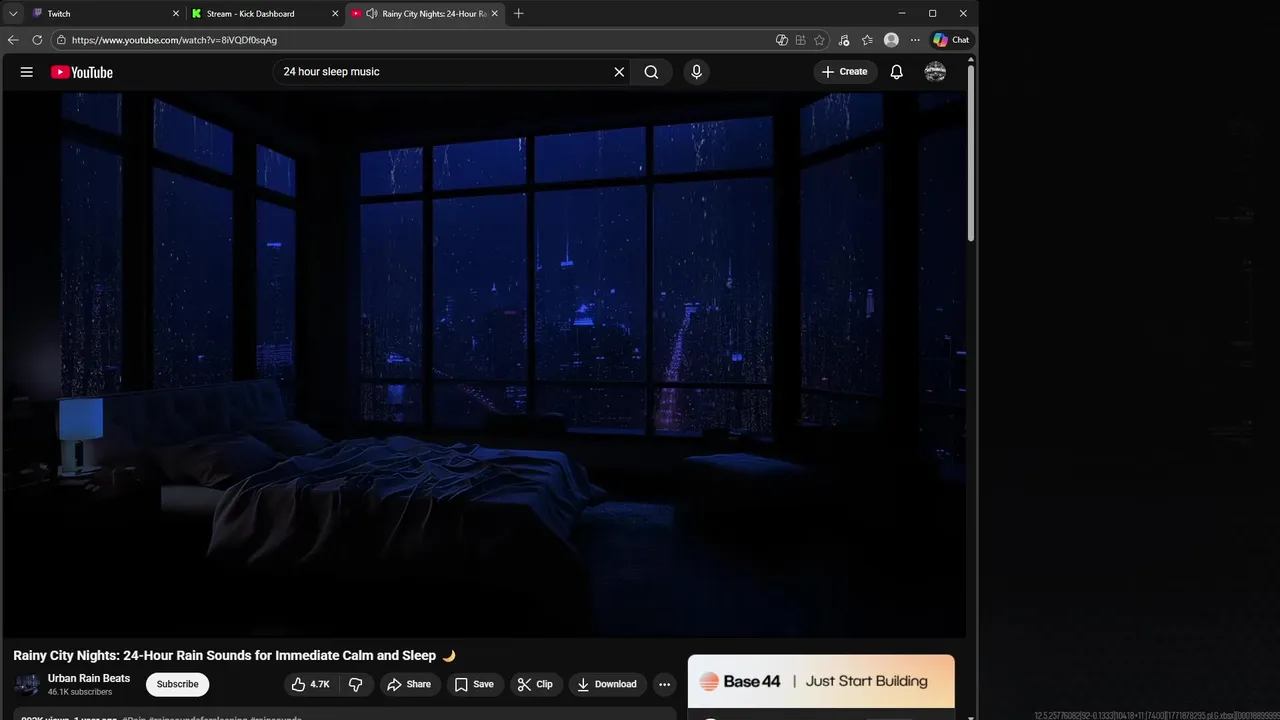The width and height of the screenshot is (1280, 720).
Task: Open the music/media icon in address toolbar
Action: tap(844, 40)
